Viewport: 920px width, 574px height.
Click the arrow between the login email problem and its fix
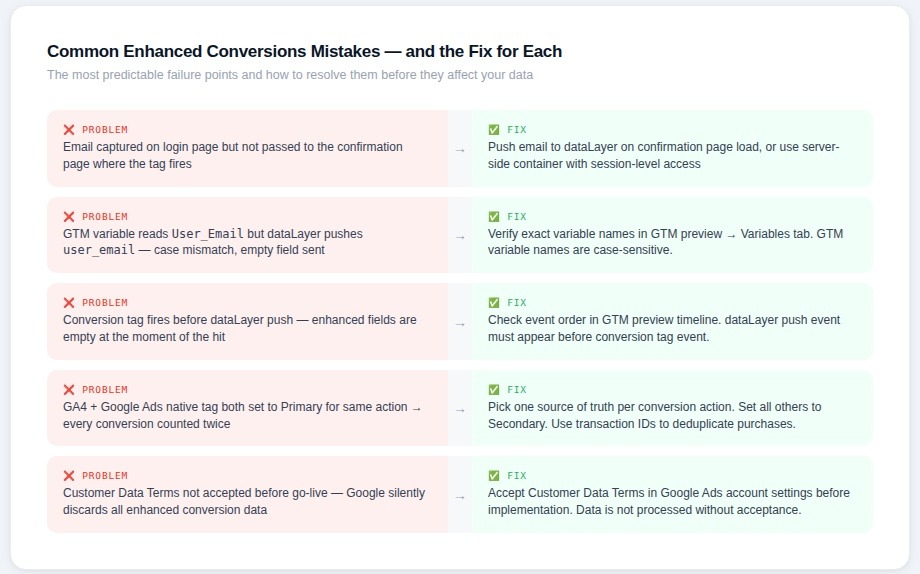pos(460,150)
